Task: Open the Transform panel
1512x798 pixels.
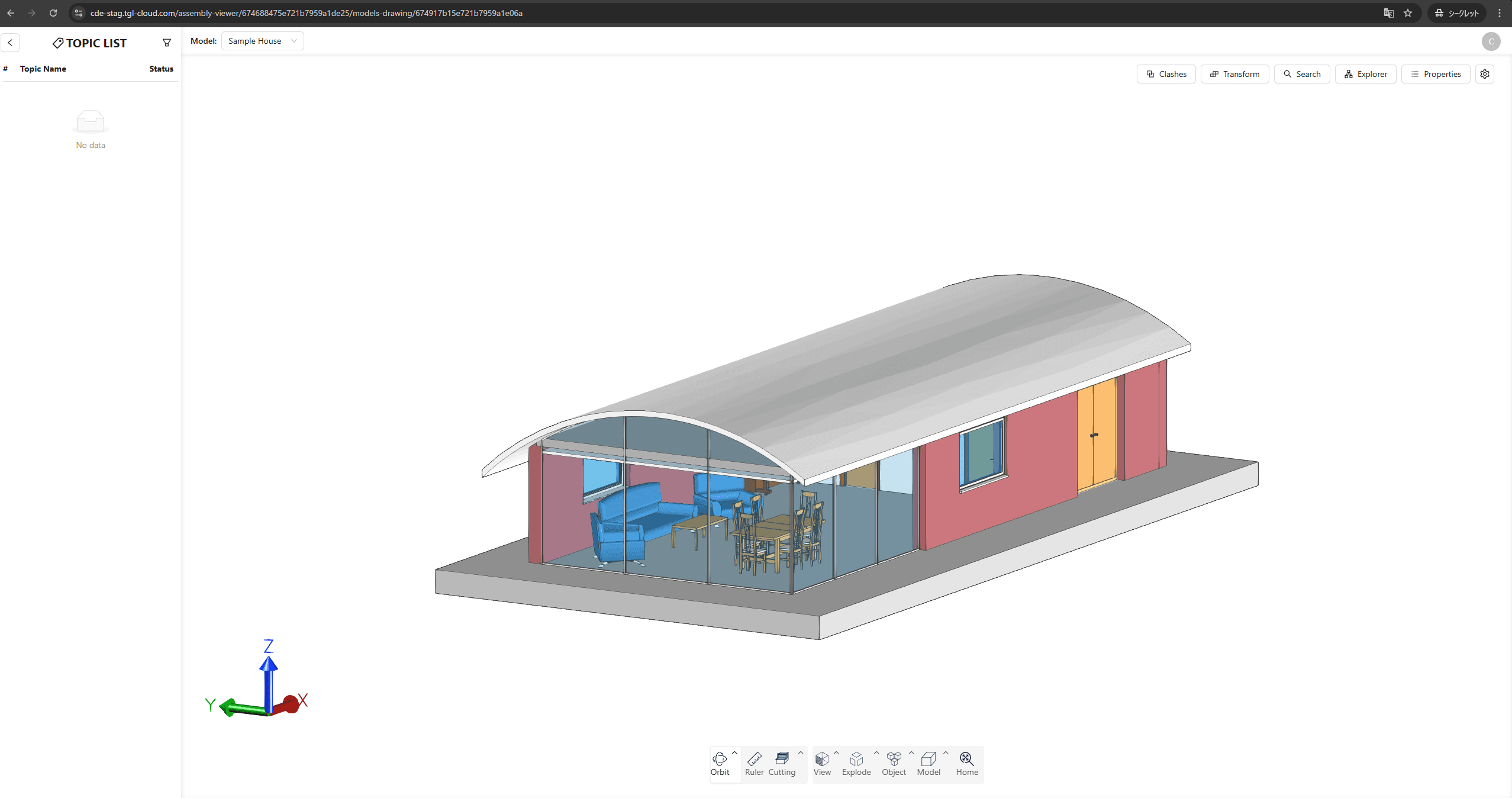Action: click(x=1234, y=74)
